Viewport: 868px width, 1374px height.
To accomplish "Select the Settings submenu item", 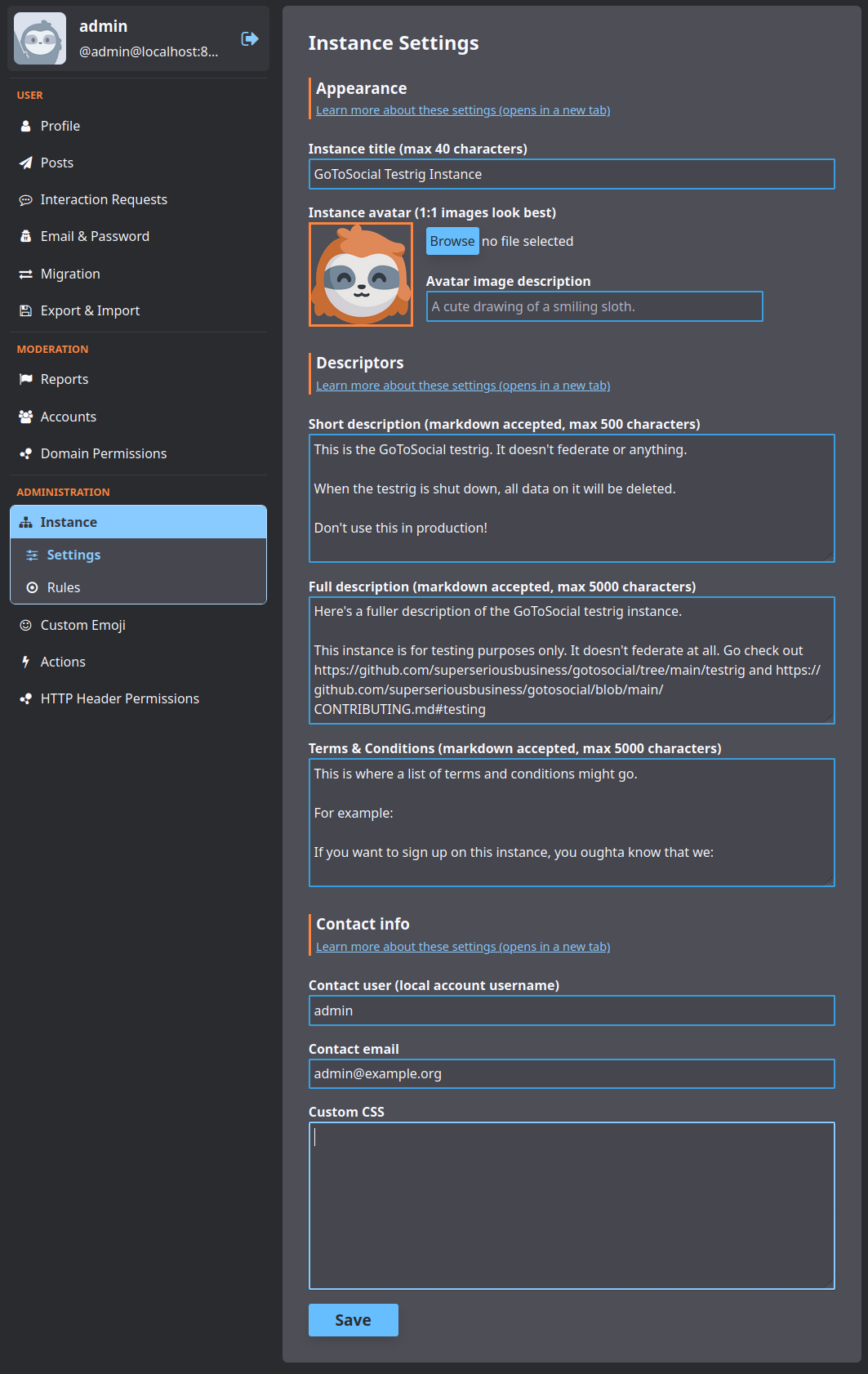I will (73, 555).
